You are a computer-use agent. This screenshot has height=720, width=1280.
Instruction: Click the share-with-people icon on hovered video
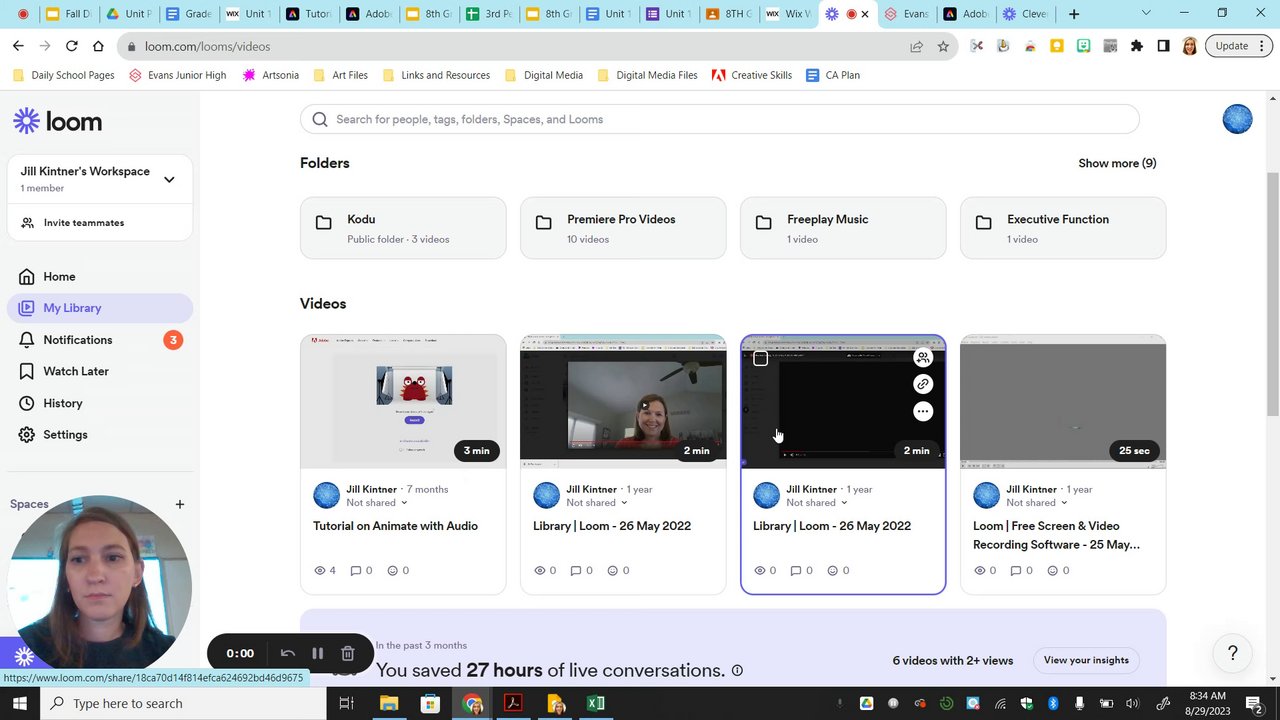pos(923,357)
